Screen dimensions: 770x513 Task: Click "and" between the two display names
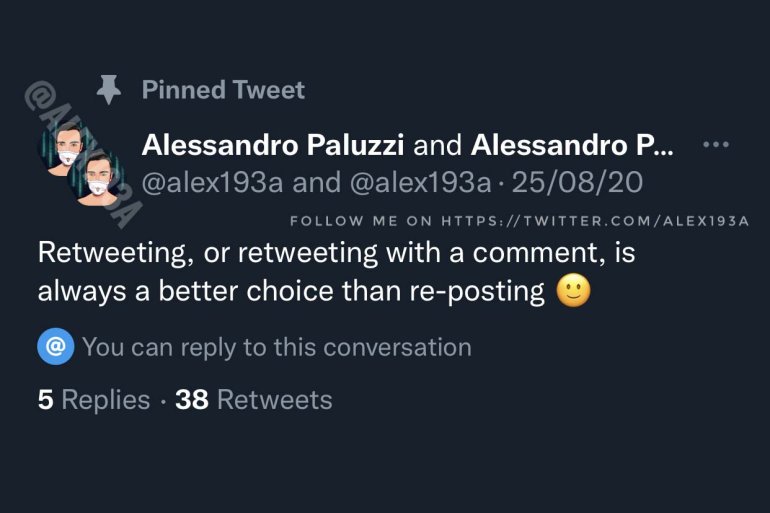click(437, 145)
